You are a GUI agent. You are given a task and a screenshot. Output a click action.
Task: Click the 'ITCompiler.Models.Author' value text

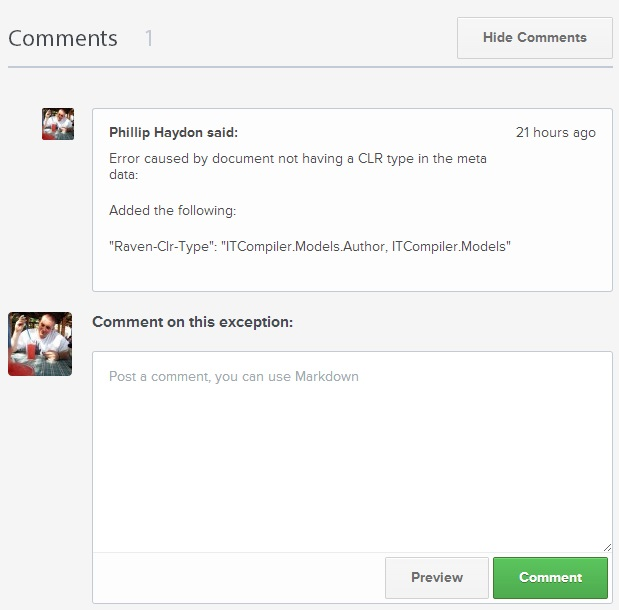304,246
